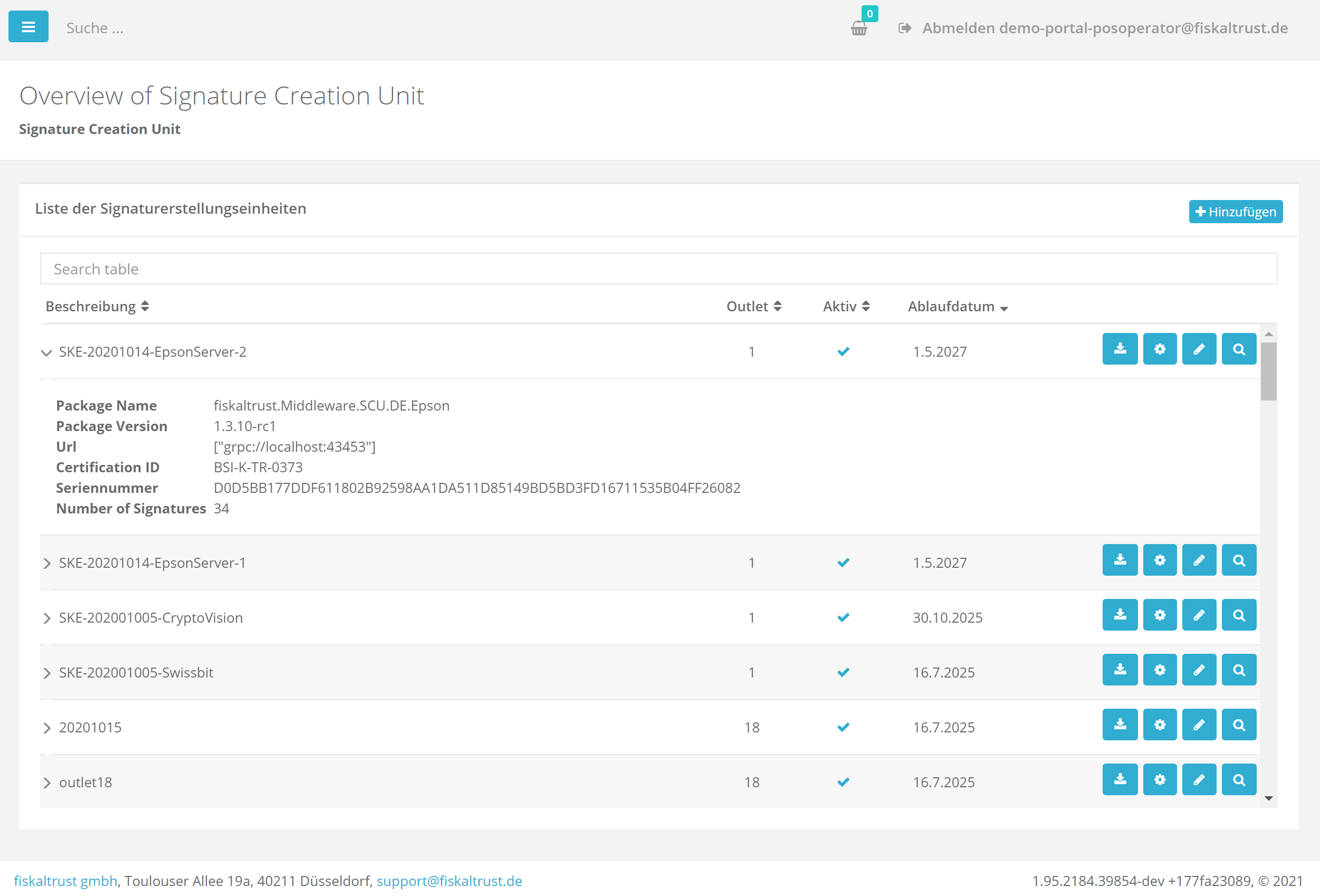Open the shopping basket icon
The height and width of the screenshot is (896, 1320).
(859, 28)
